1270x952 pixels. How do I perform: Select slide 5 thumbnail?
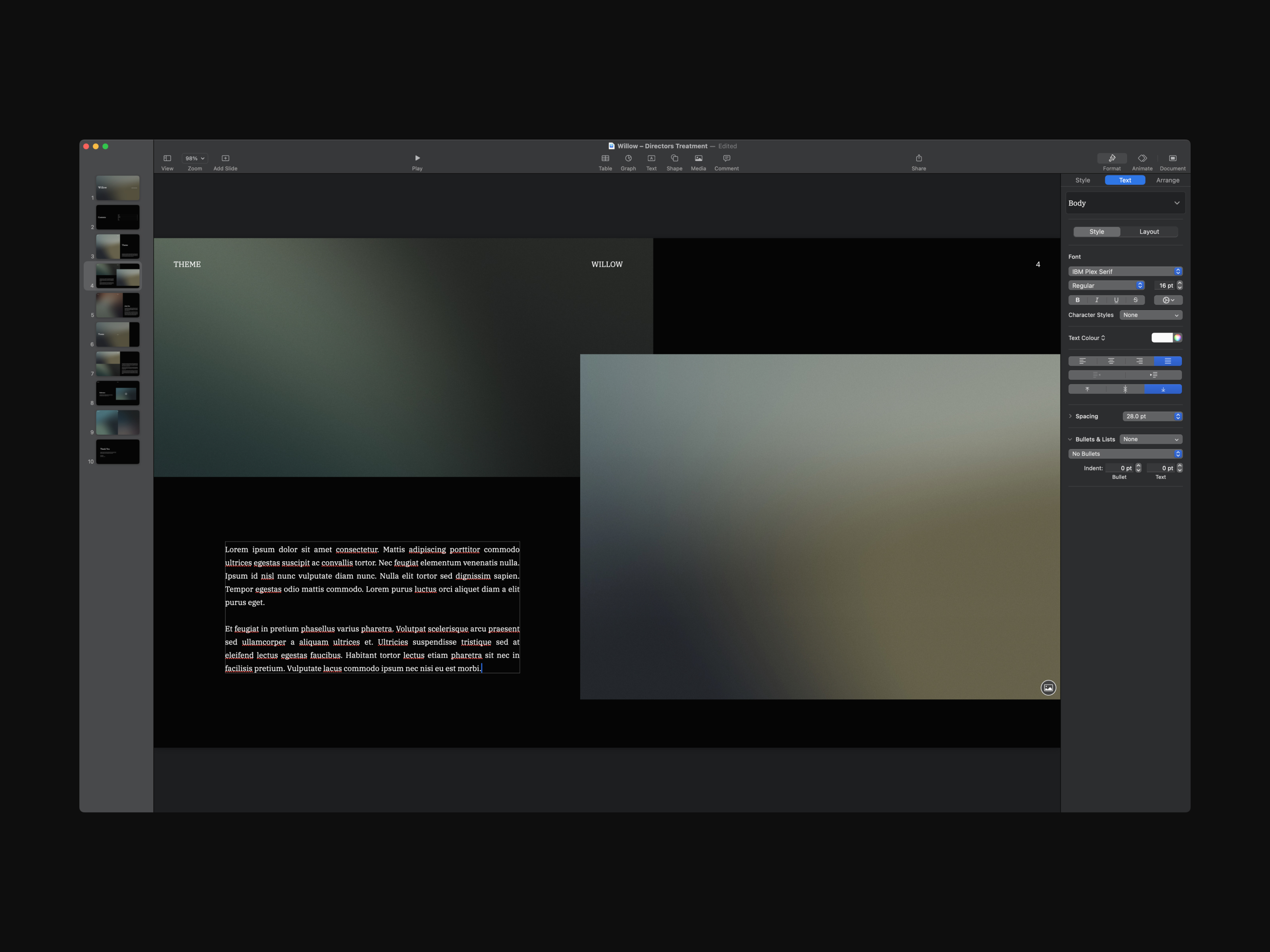(x=118, y=305)
